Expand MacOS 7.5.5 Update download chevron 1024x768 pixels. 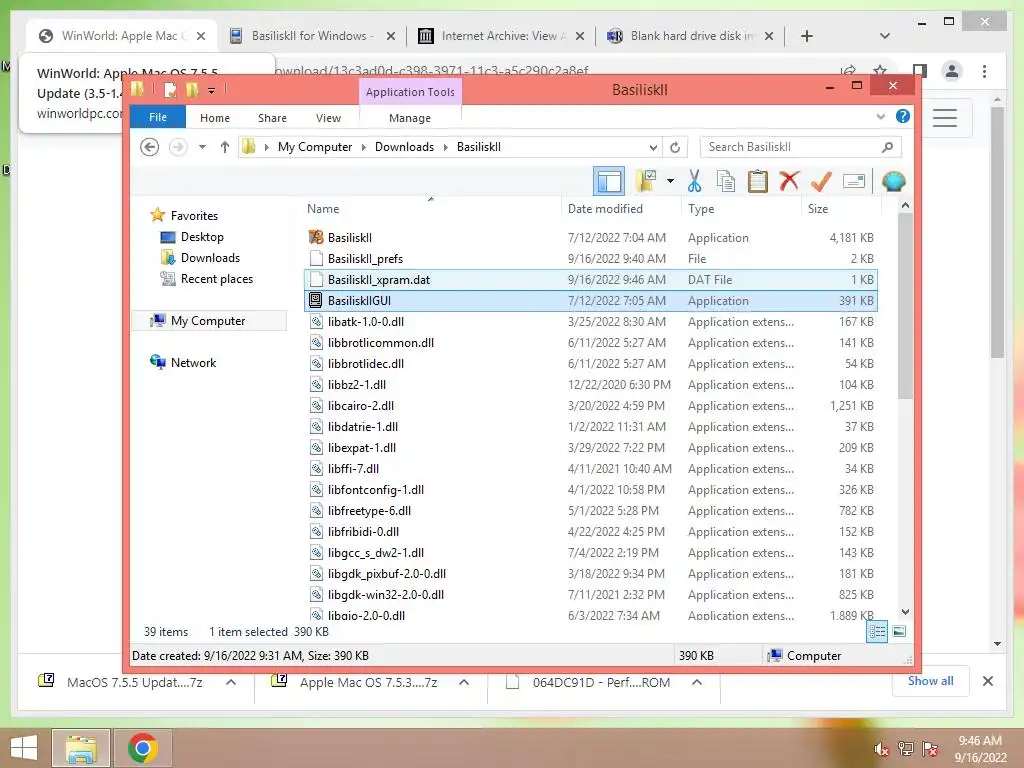231,682
